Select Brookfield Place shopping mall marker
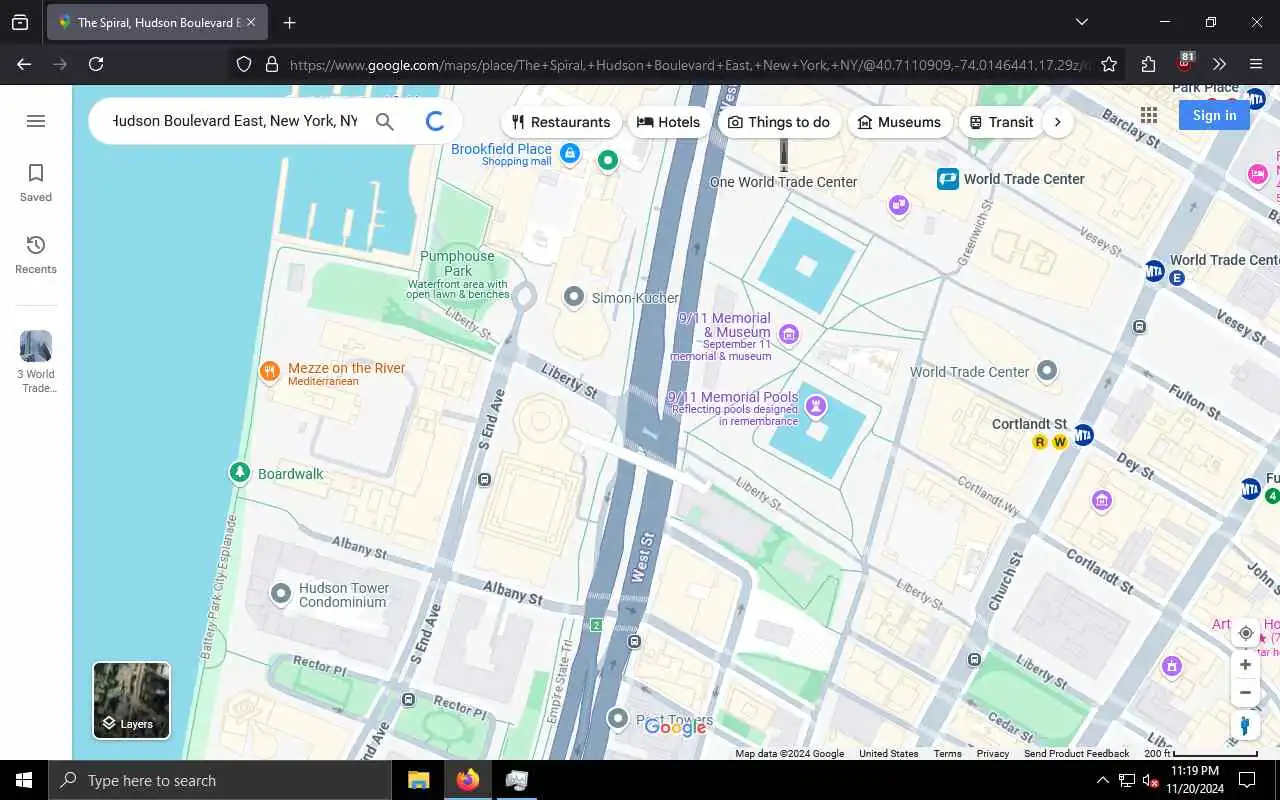 [x=570, y=153]
